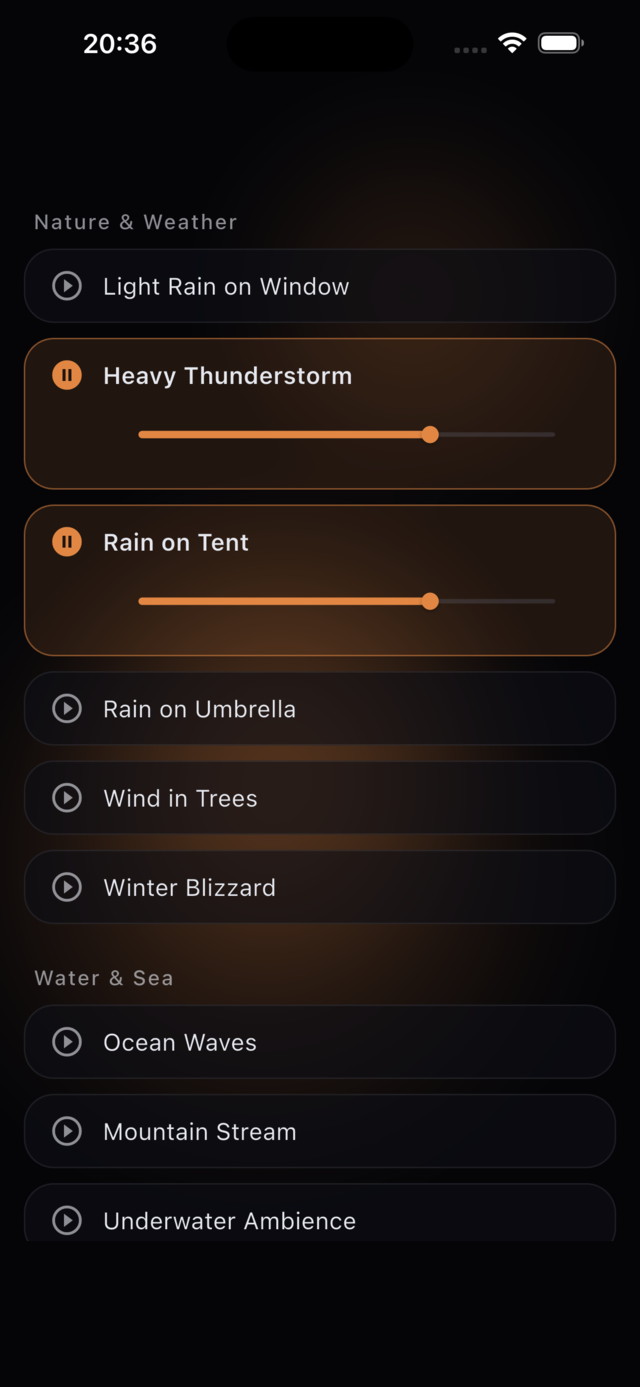Click the Rain on Tent volume slider handle
640x1387 pixels.
430,601
